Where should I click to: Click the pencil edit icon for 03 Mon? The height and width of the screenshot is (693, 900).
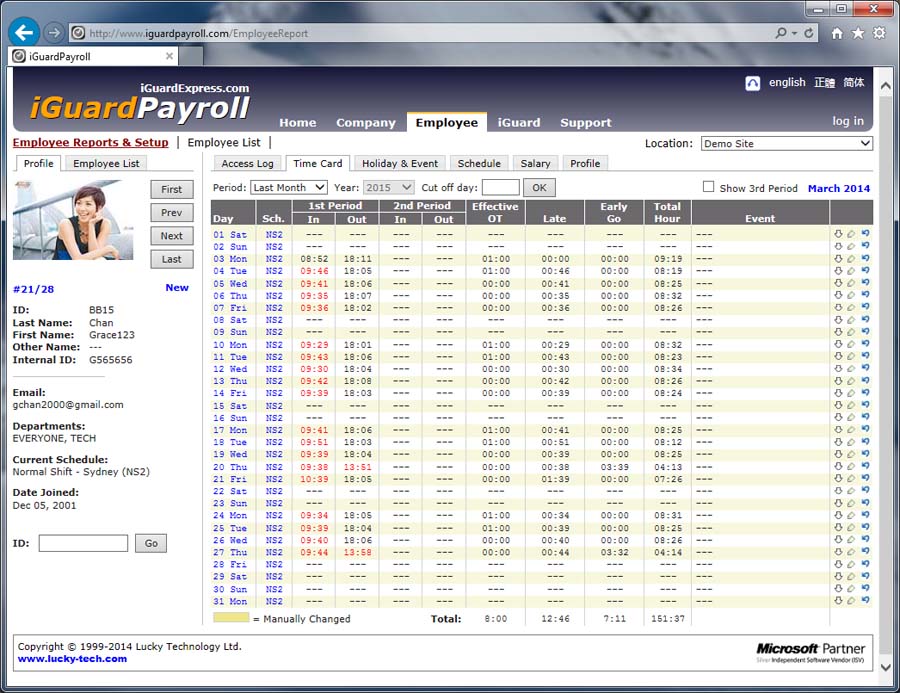click(851, 259)
